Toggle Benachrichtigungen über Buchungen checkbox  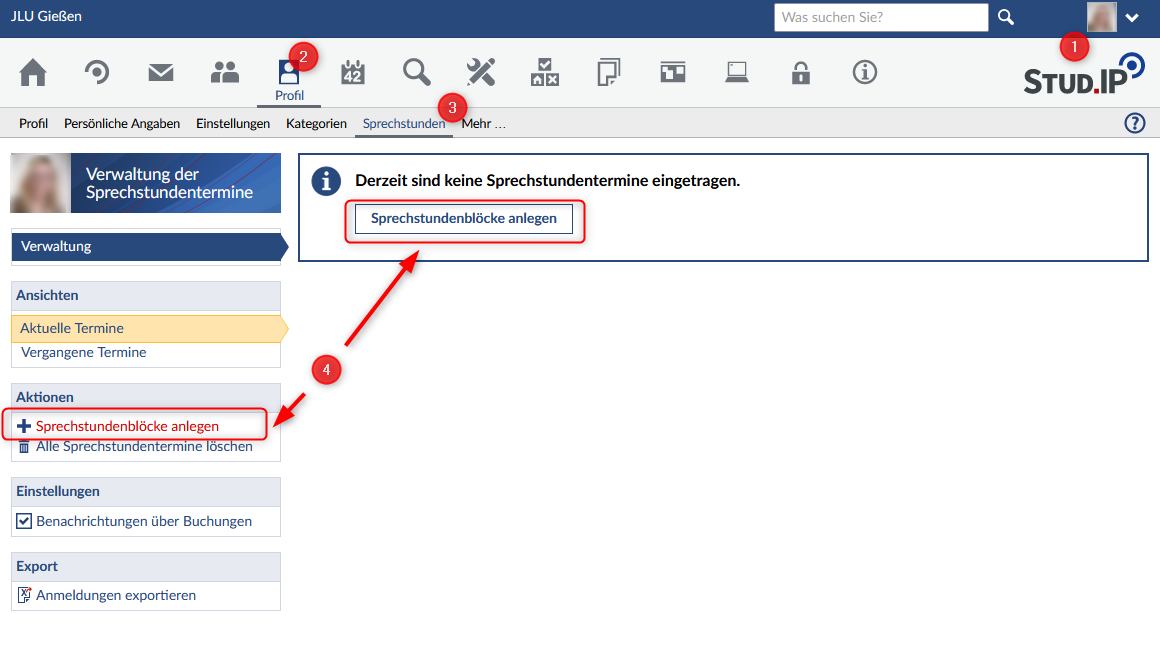(x=25, y=521)
